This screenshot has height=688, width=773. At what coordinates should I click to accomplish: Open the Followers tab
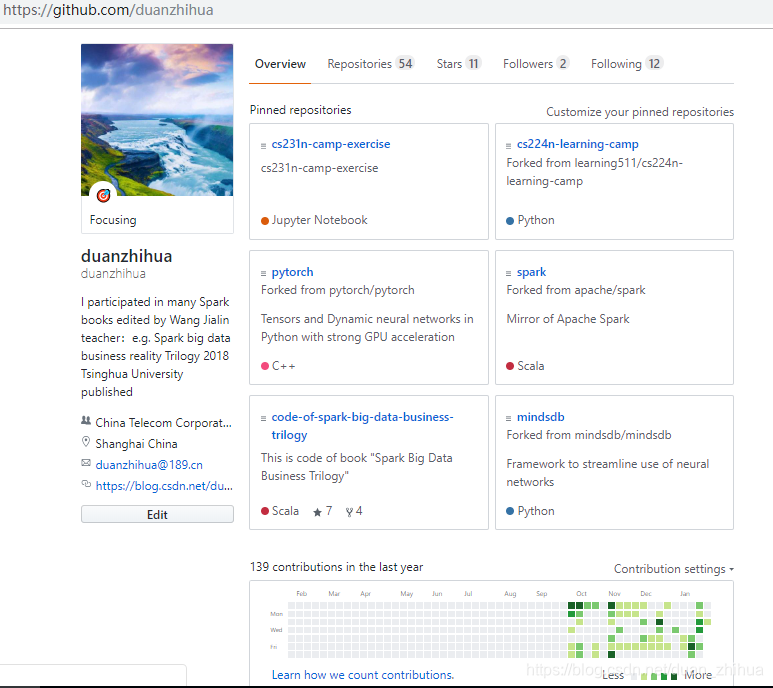536,64
